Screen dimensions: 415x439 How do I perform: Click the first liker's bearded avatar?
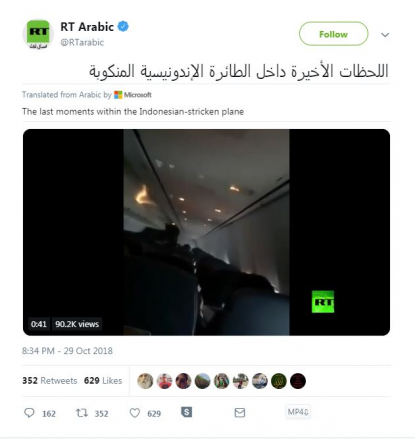click(x=145, y=381)
